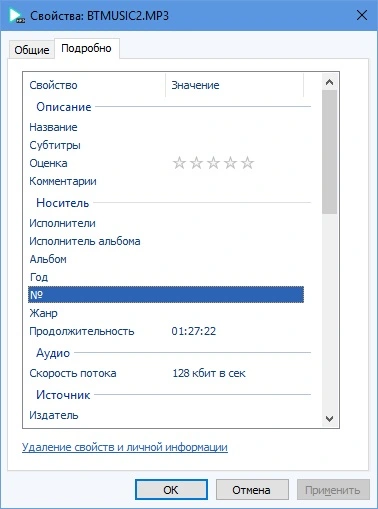This screenshot has height=509, width=378.
Task: Switch to the Общие tab
Action: [x=32, y=50]
